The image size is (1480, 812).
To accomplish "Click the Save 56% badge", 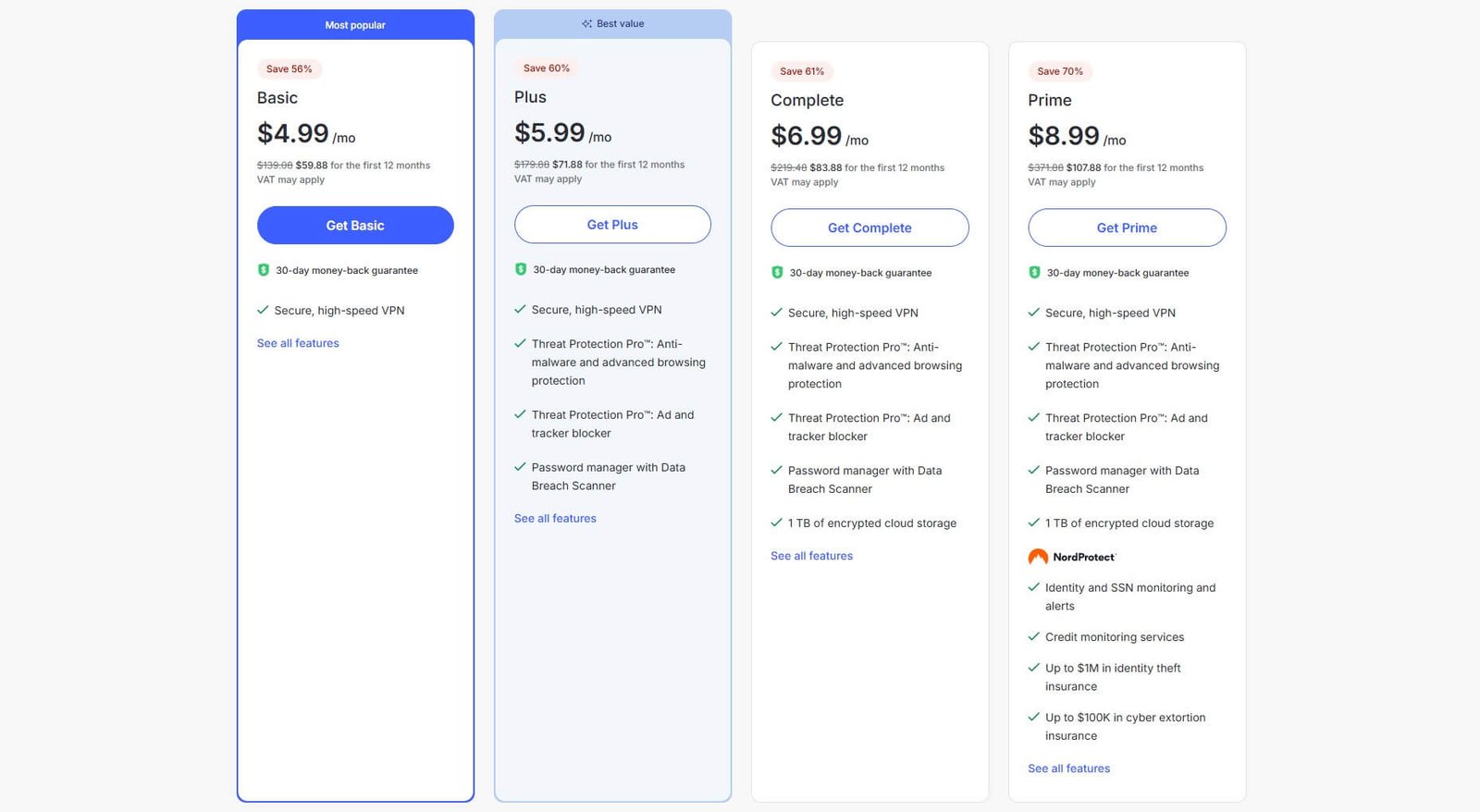I will (x=289, y=69).
